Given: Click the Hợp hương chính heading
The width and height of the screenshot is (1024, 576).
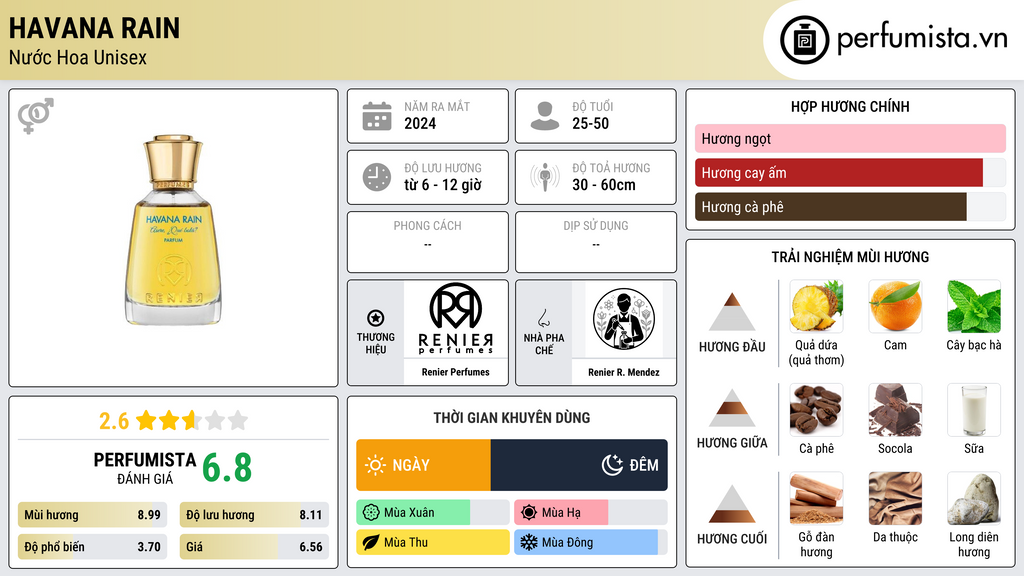Looking at the screenshot, I should coord(850,106).
